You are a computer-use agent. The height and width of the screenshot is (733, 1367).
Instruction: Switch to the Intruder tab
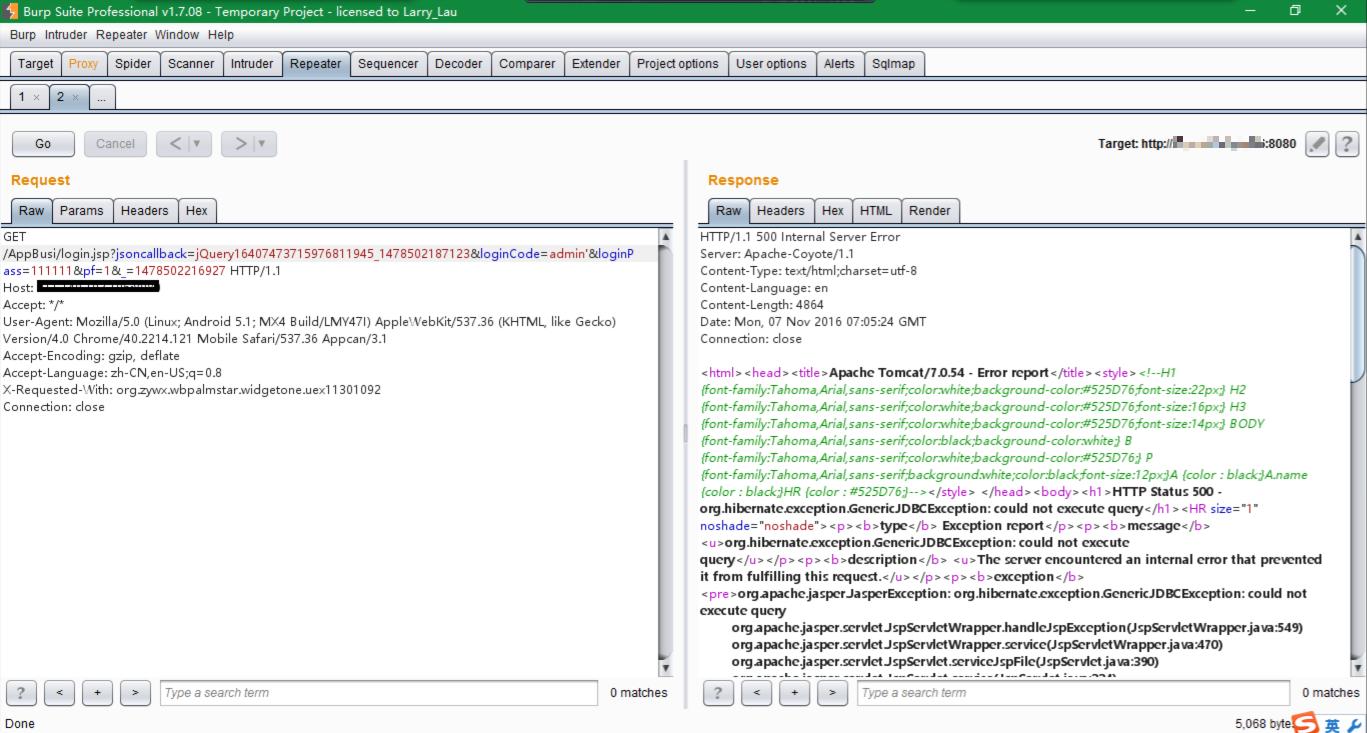click(252, 64)
